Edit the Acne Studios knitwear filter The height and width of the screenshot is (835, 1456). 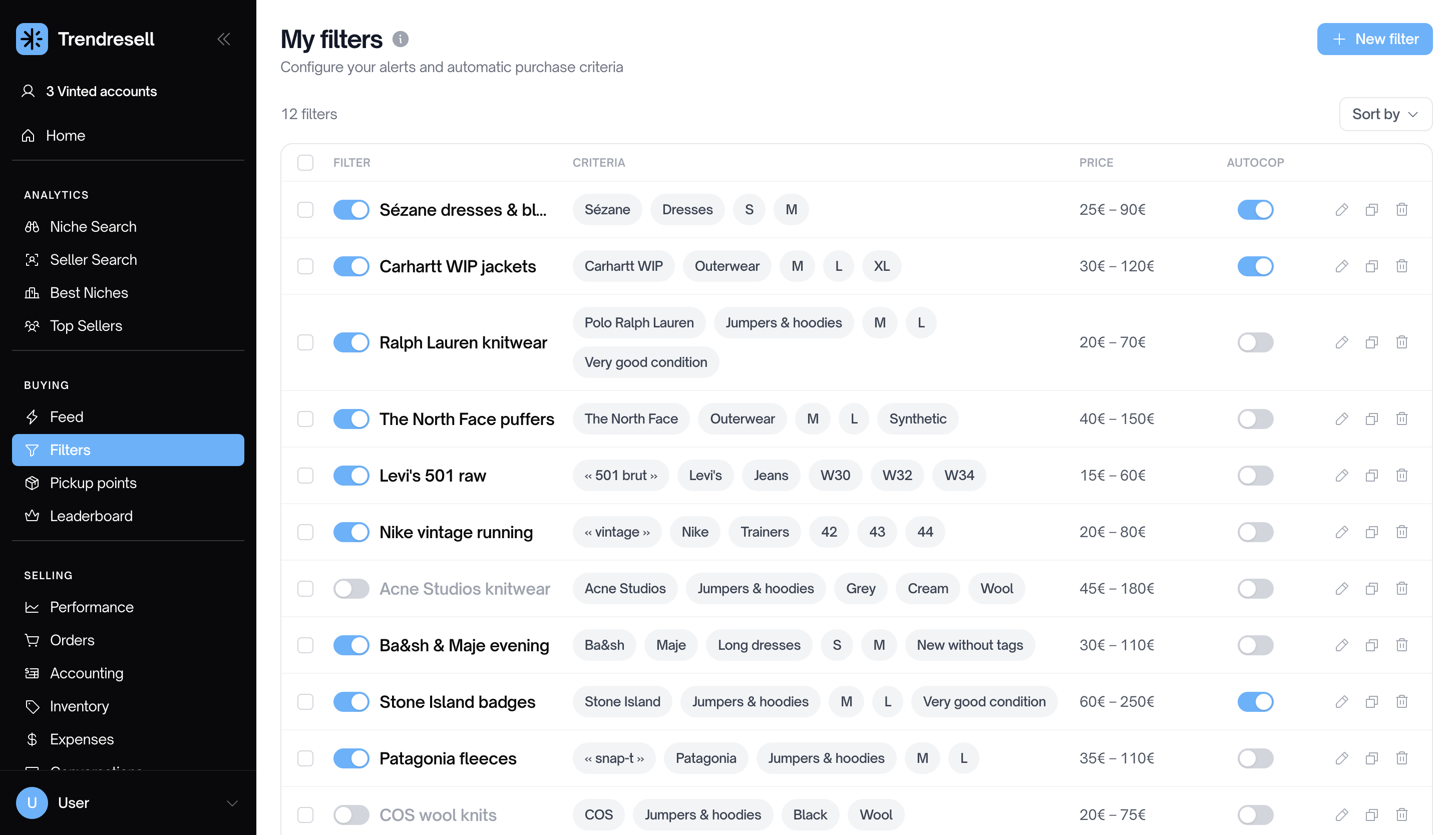(1341, 588)
